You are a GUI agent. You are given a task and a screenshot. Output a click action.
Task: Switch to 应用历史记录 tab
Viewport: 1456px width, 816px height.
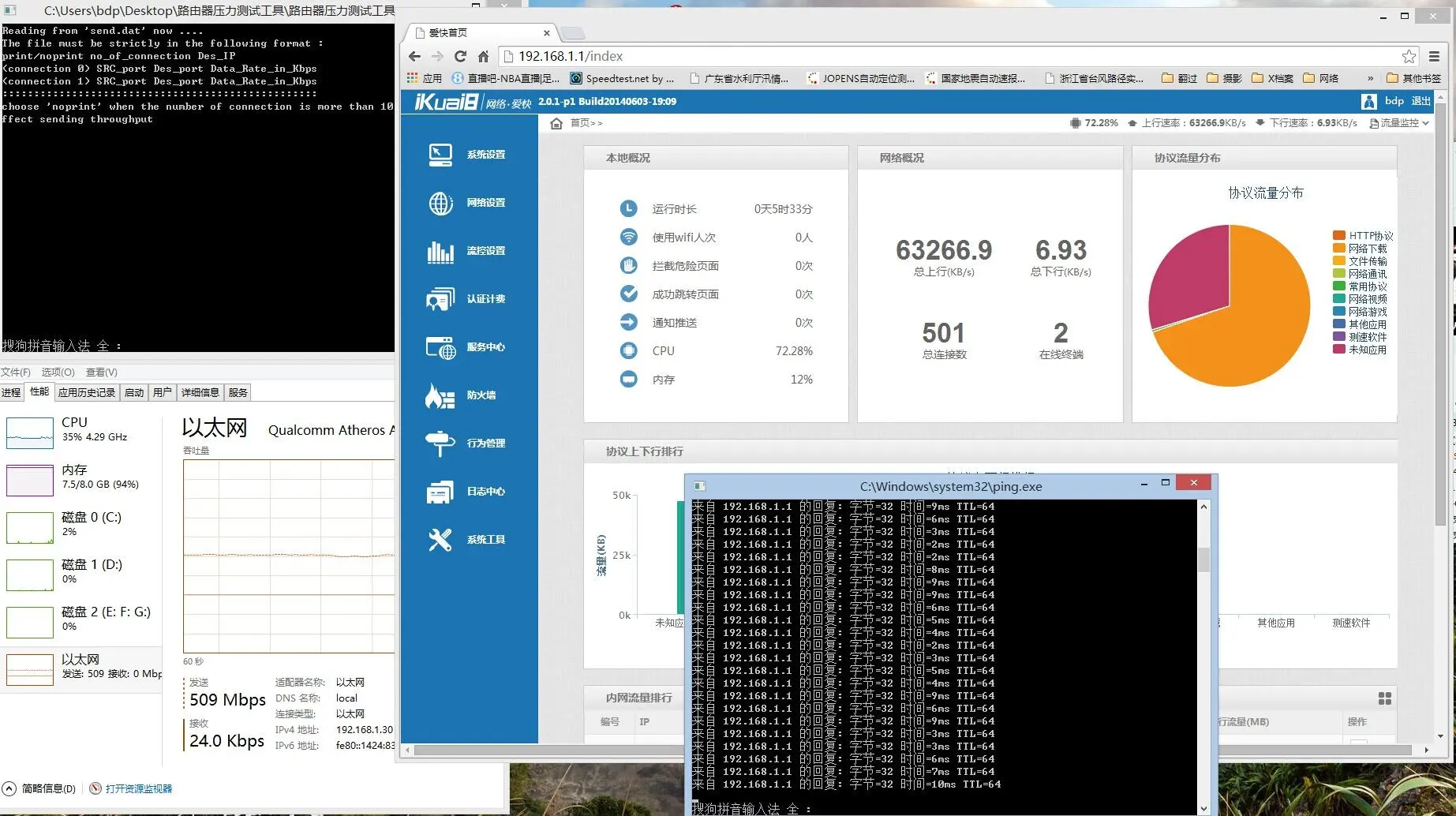[87, 393]
